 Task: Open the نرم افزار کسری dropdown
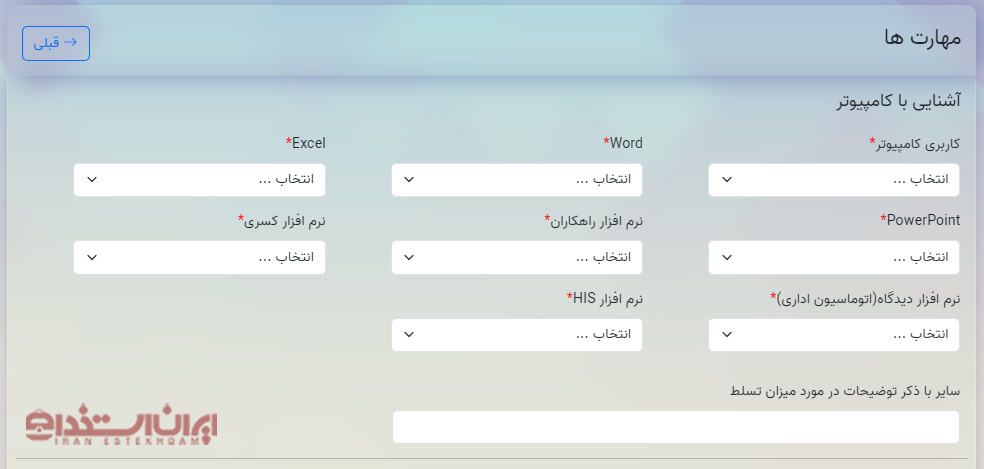tap(199, 257)
